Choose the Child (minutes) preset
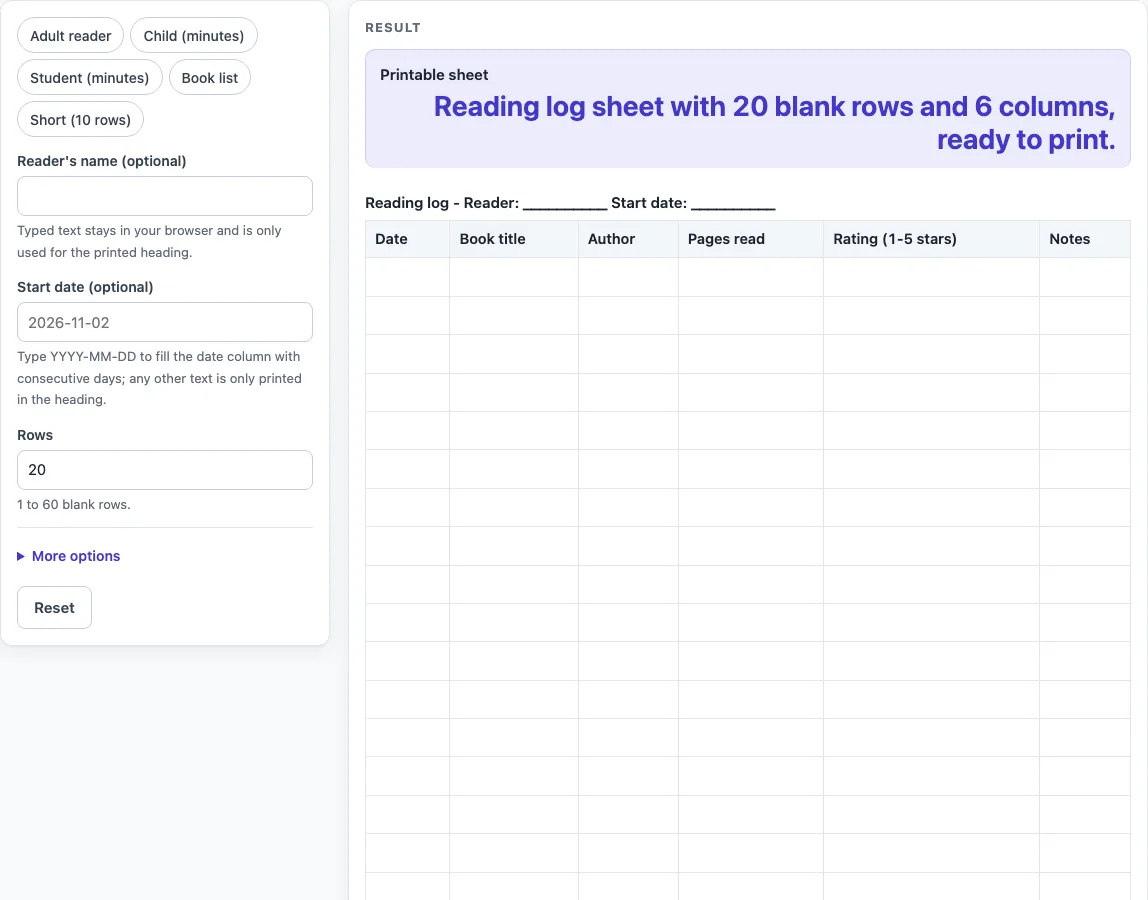 [193, 36]
